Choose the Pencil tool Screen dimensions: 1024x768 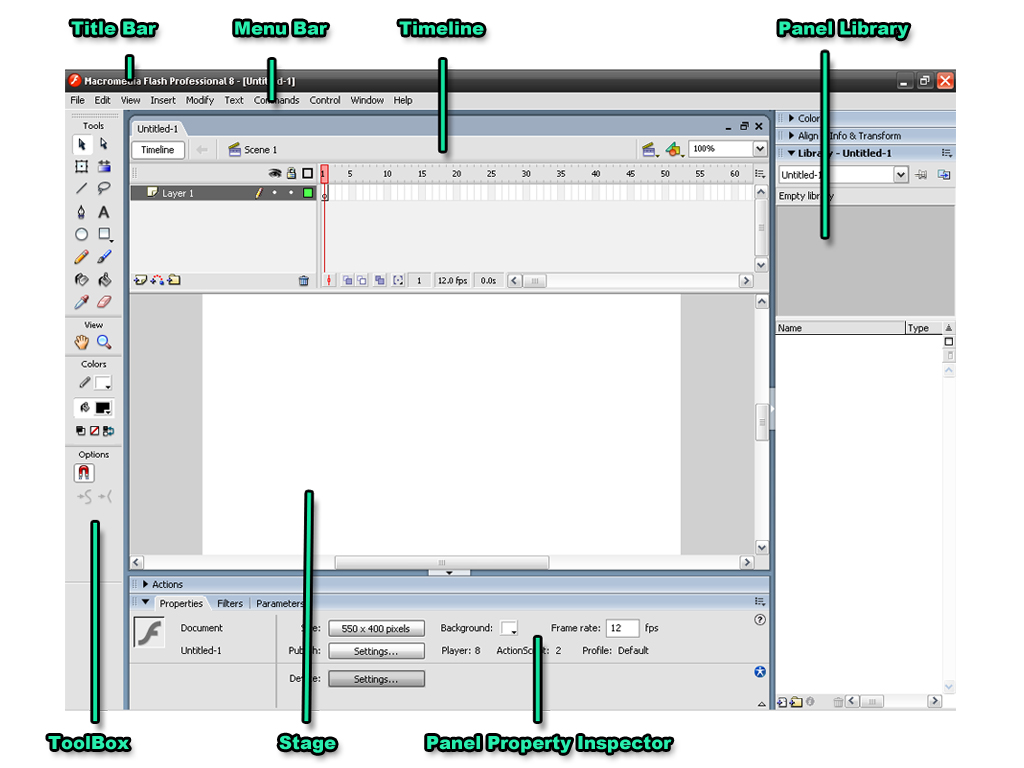[82, 257]
